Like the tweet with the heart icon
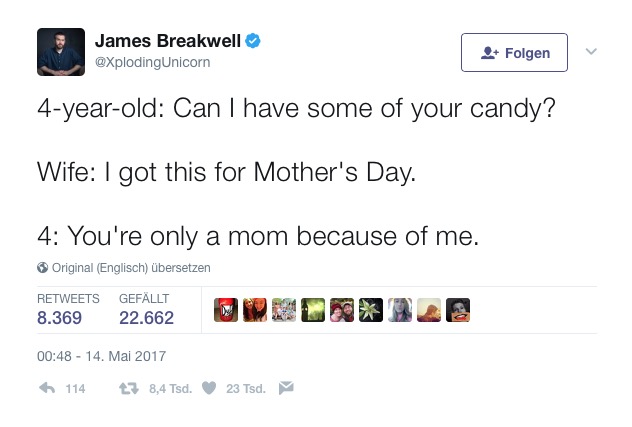632x427 pixels. pyautogui.click(x=209, y=389)
